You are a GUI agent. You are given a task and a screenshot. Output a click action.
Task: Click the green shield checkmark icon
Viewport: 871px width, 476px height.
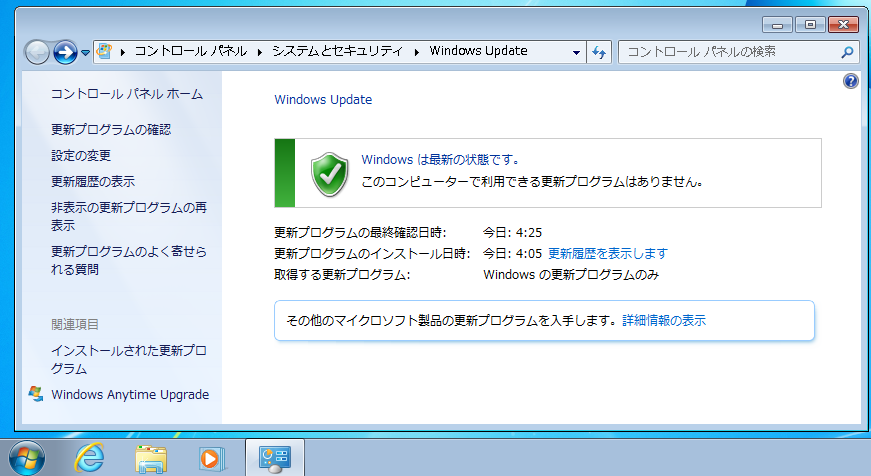tap(329, 174)
